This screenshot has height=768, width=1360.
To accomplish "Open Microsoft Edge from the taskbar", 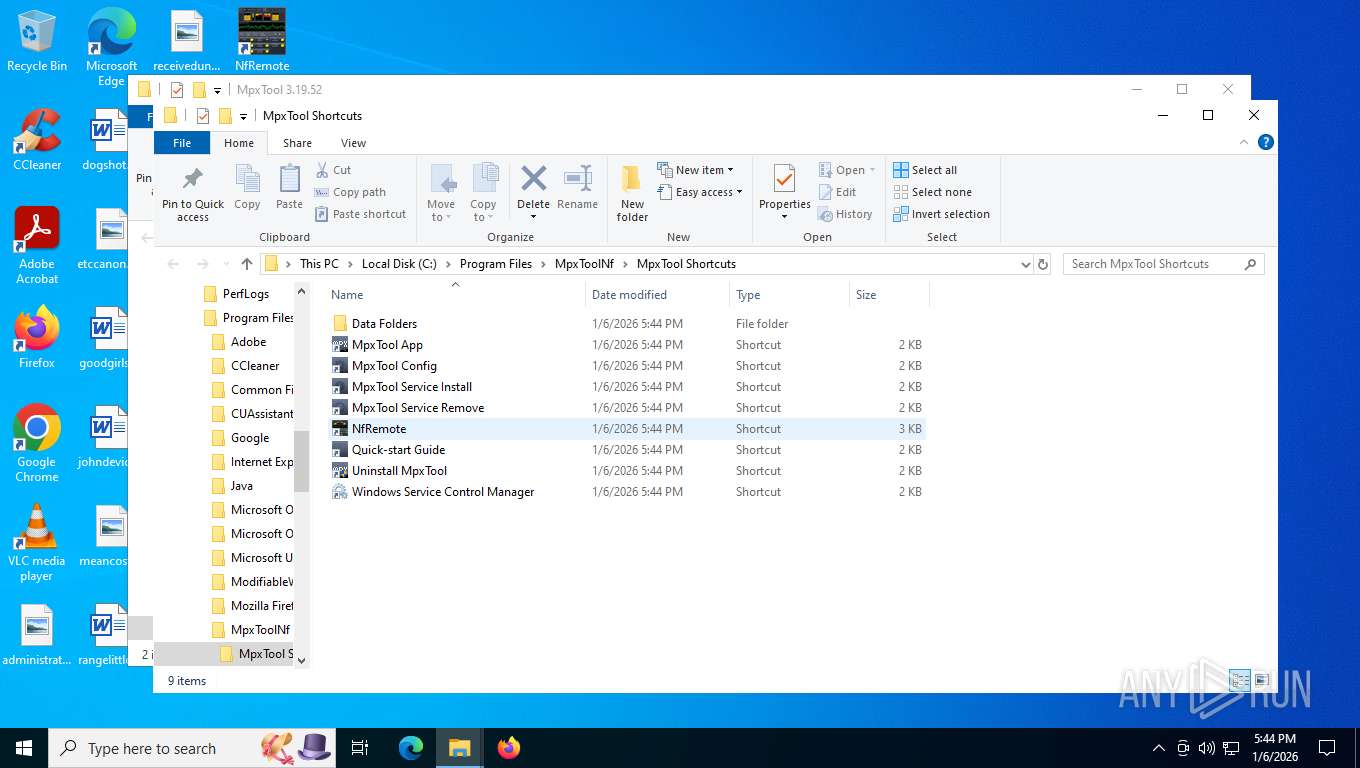I will [411, 747].
